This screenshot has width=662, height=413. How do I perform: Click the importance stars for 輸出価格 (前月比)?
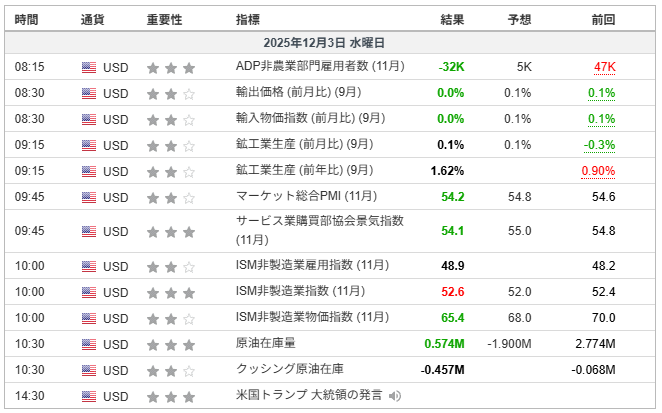[170, 93]
